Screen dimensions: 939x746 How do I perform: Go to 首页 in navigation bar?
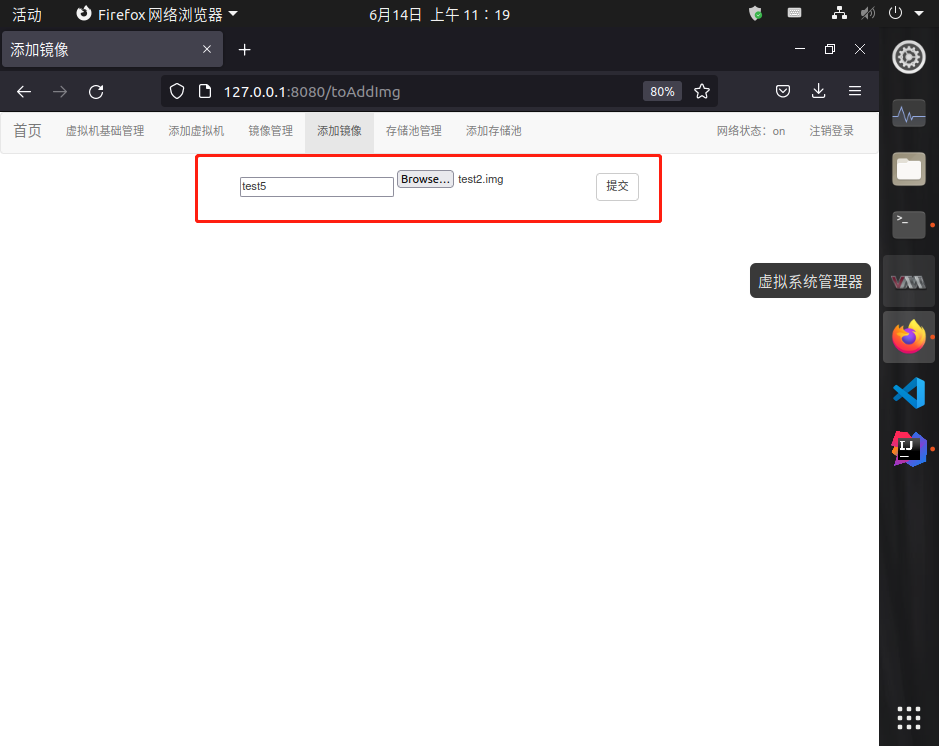[x=28, y=131]
